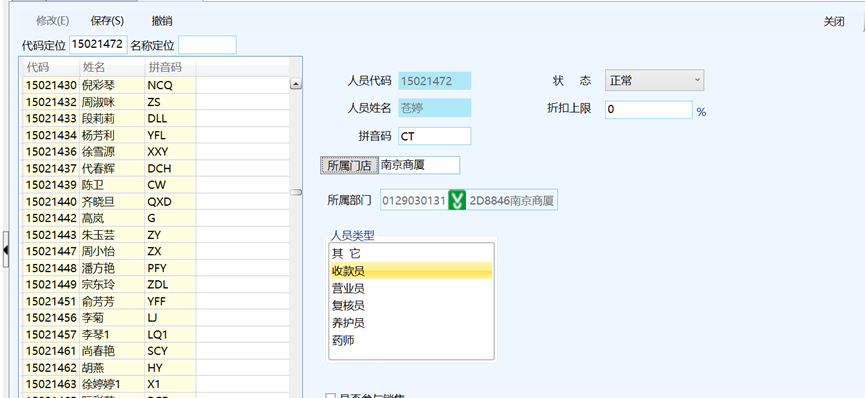
Task: Click pinyin code NCQ cell
Action: (x=170, y=85)
